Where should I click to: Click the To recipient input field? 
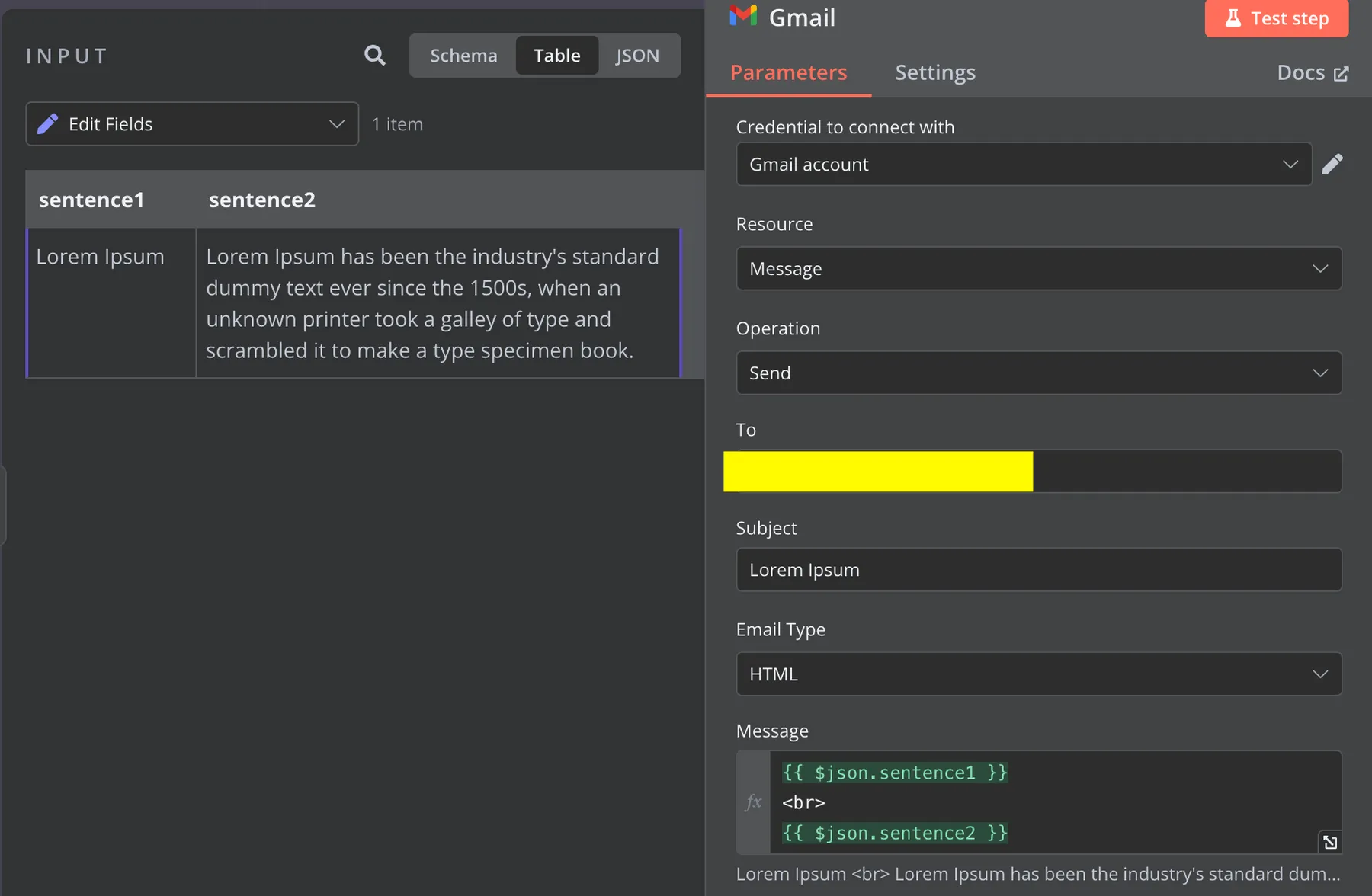[1038, 471]
